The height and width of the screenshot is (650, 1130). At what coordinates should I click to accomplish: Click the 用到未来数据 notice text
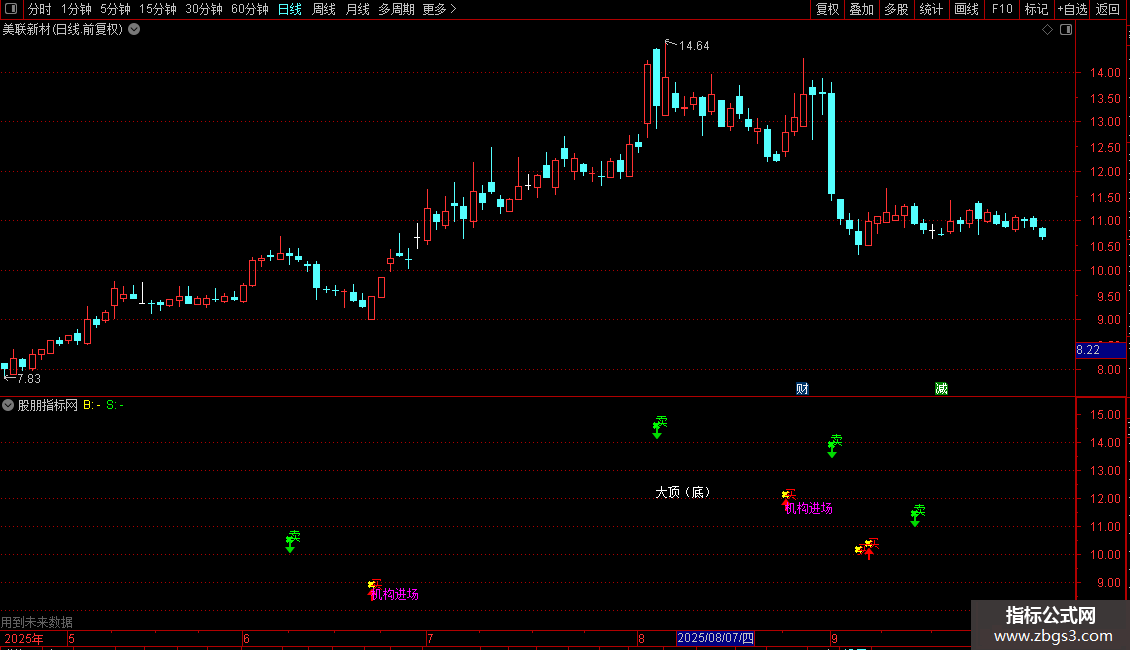[x=37, y=622]
